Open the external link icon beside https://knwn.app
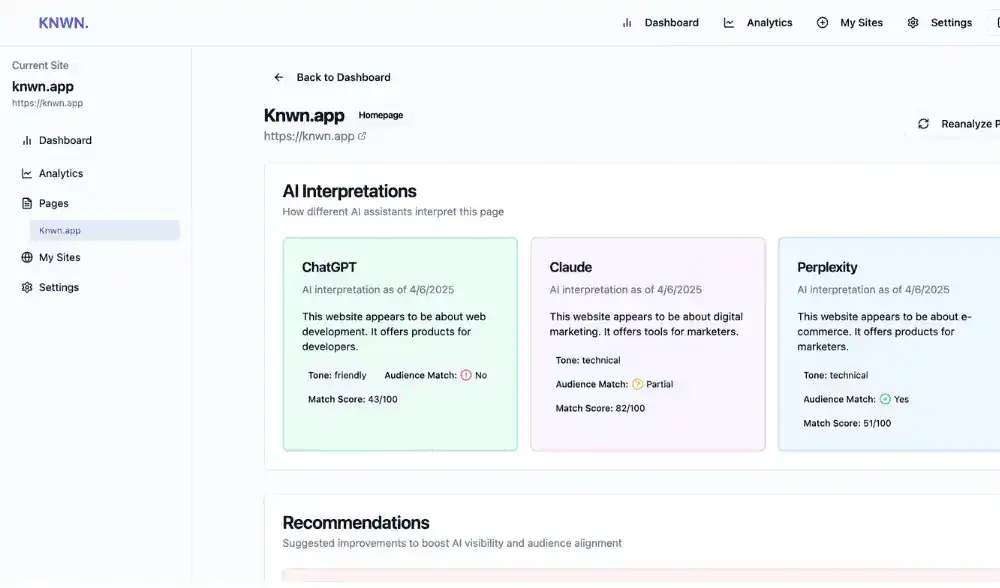 (x=362, y=136)
